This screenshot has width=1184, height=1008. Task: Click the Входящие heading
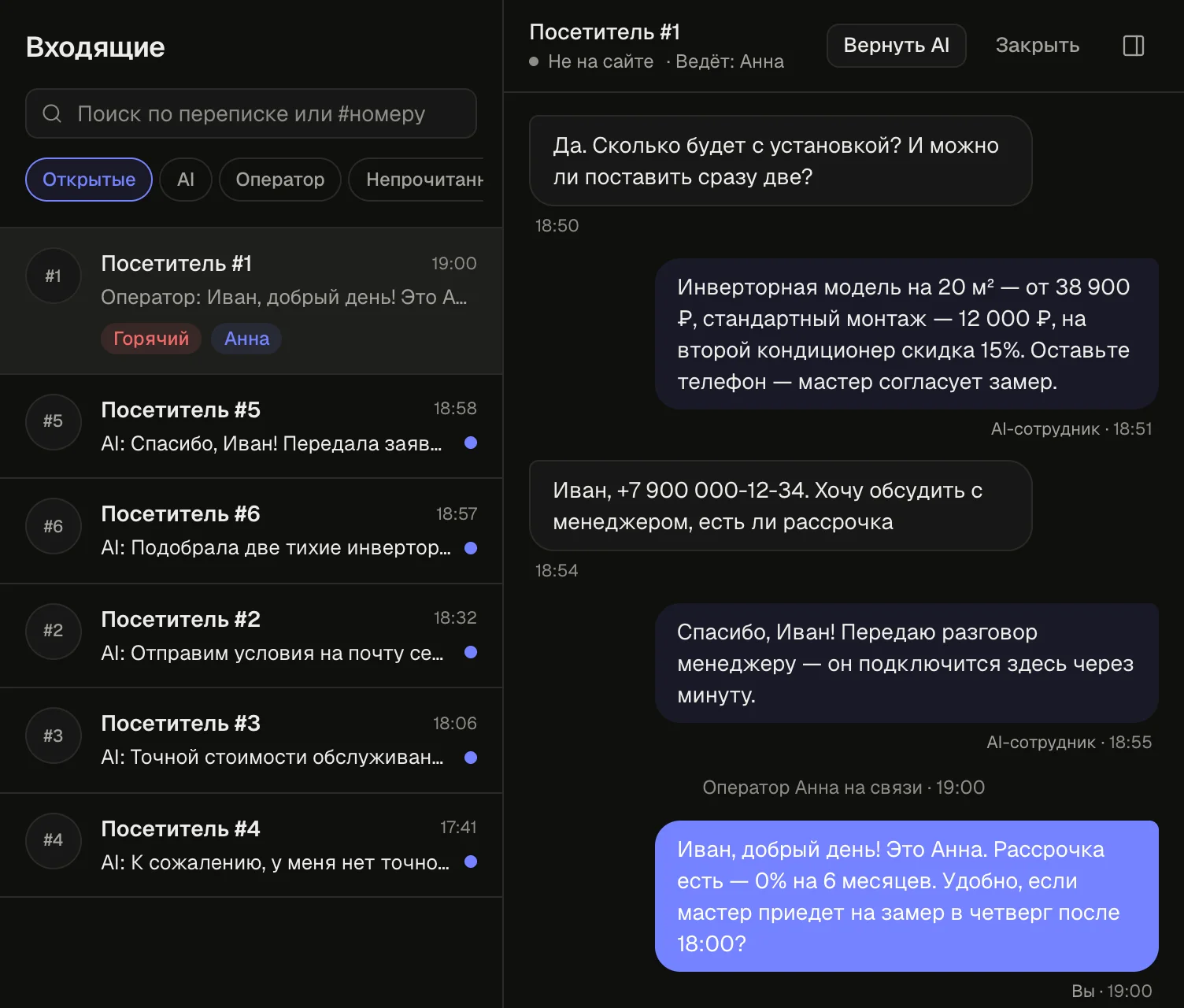pos(95,47)
